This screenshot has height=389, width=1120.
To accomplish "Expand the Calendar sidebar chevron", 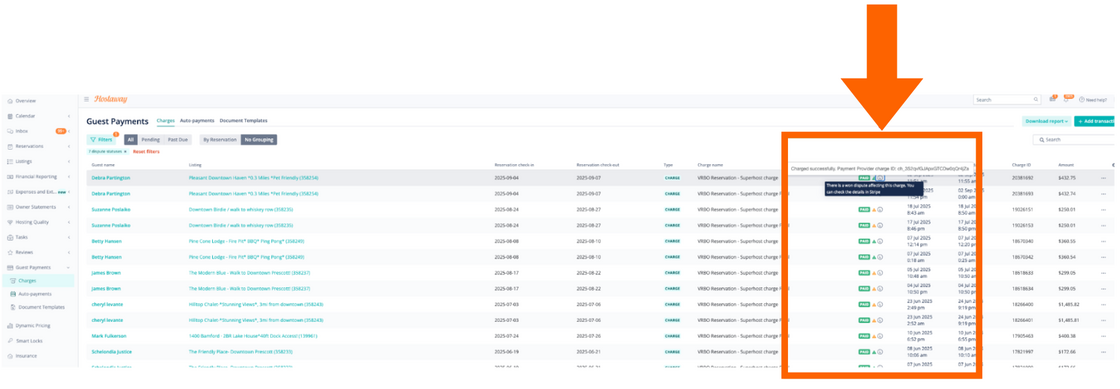I will (x=69, y=116).
